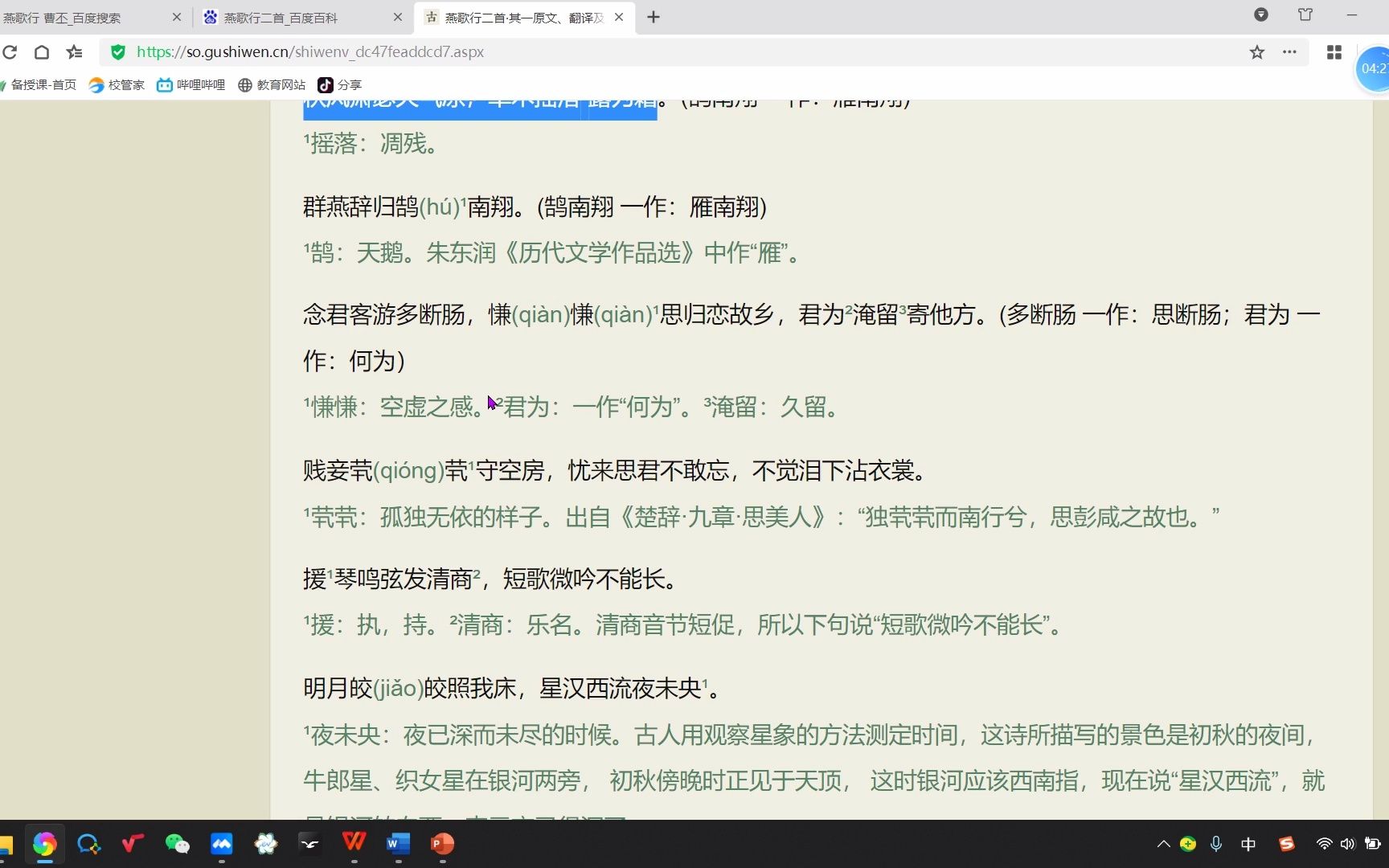Open the black bird-logo app in taskbar
Viewport: 1389px width, 868px height.
(x=309, y=844)
